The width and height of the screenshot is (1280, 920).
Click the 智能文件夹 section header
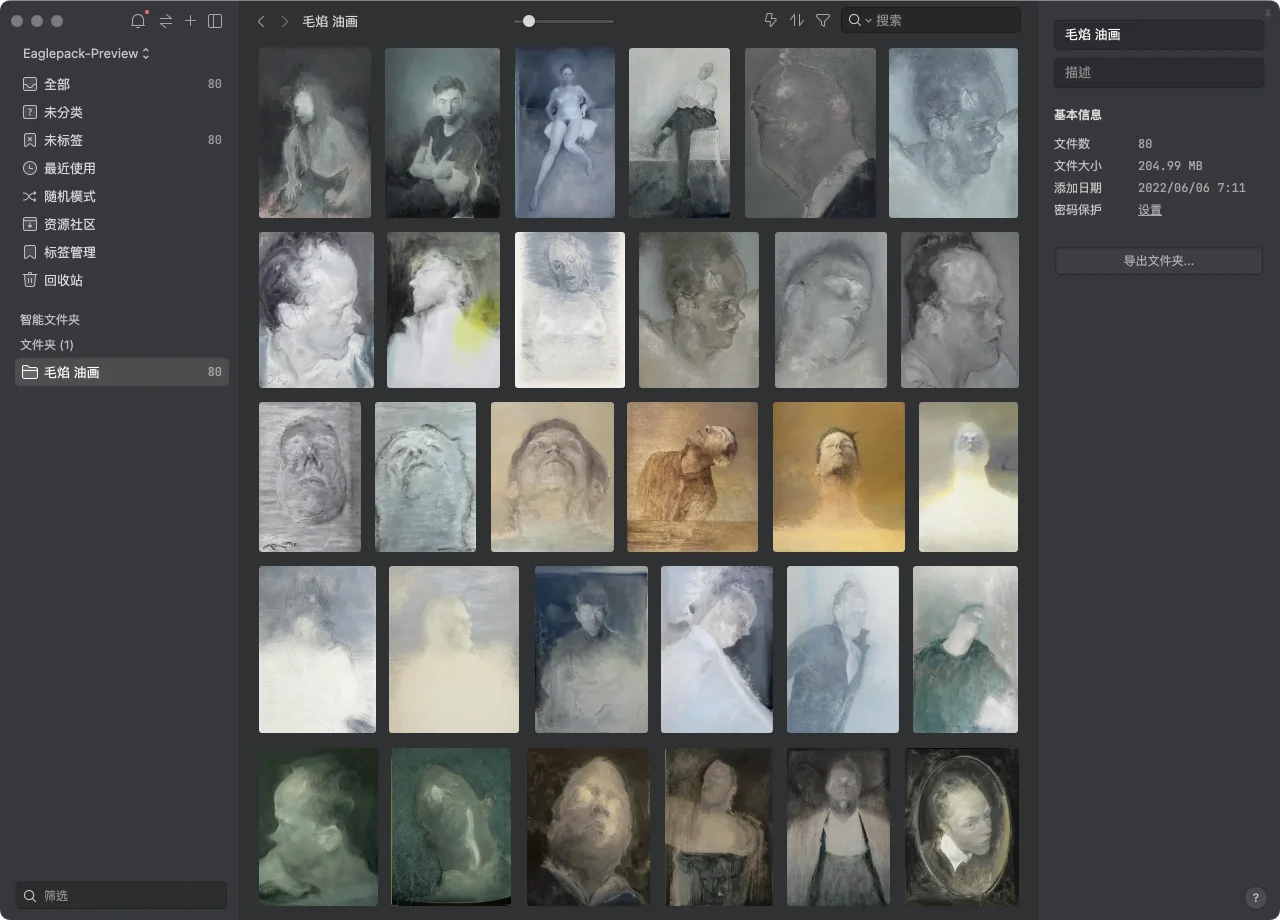pos(50,320)
